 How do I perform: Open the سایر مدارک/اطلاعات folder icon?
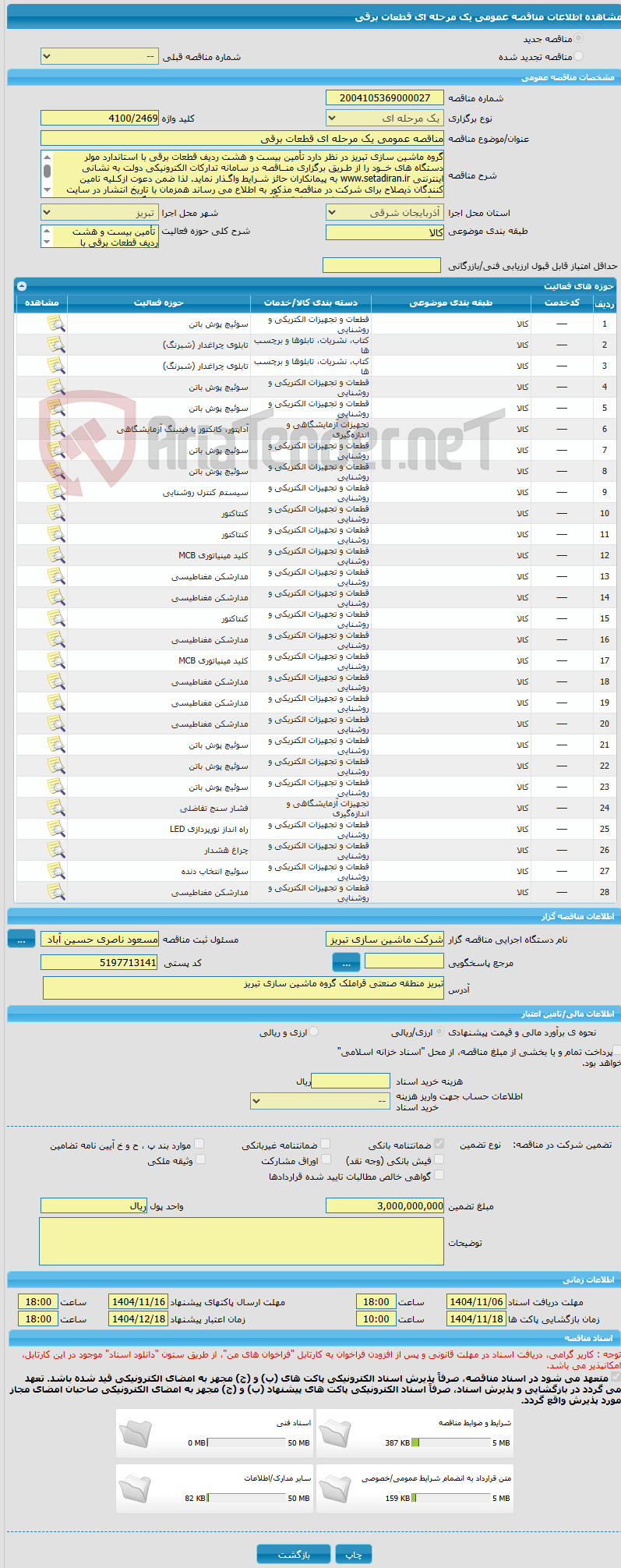coord(136,1488)
